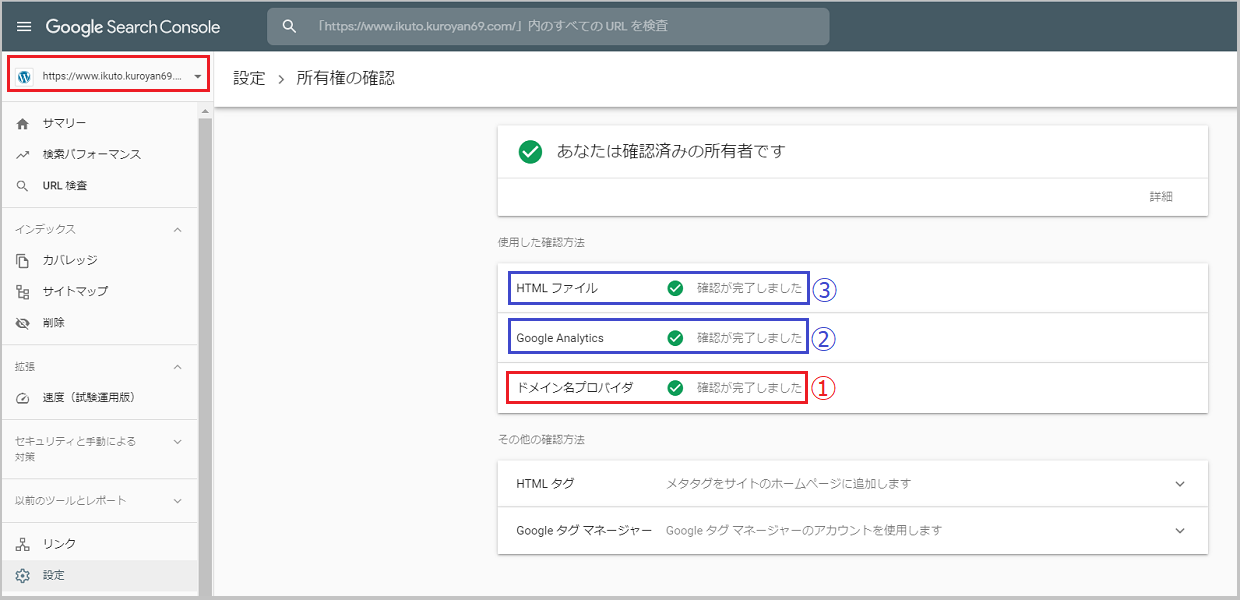
Task: Click the pages icon beside カバレッジ
Action: pyautogui.click(x=23, y=260)
